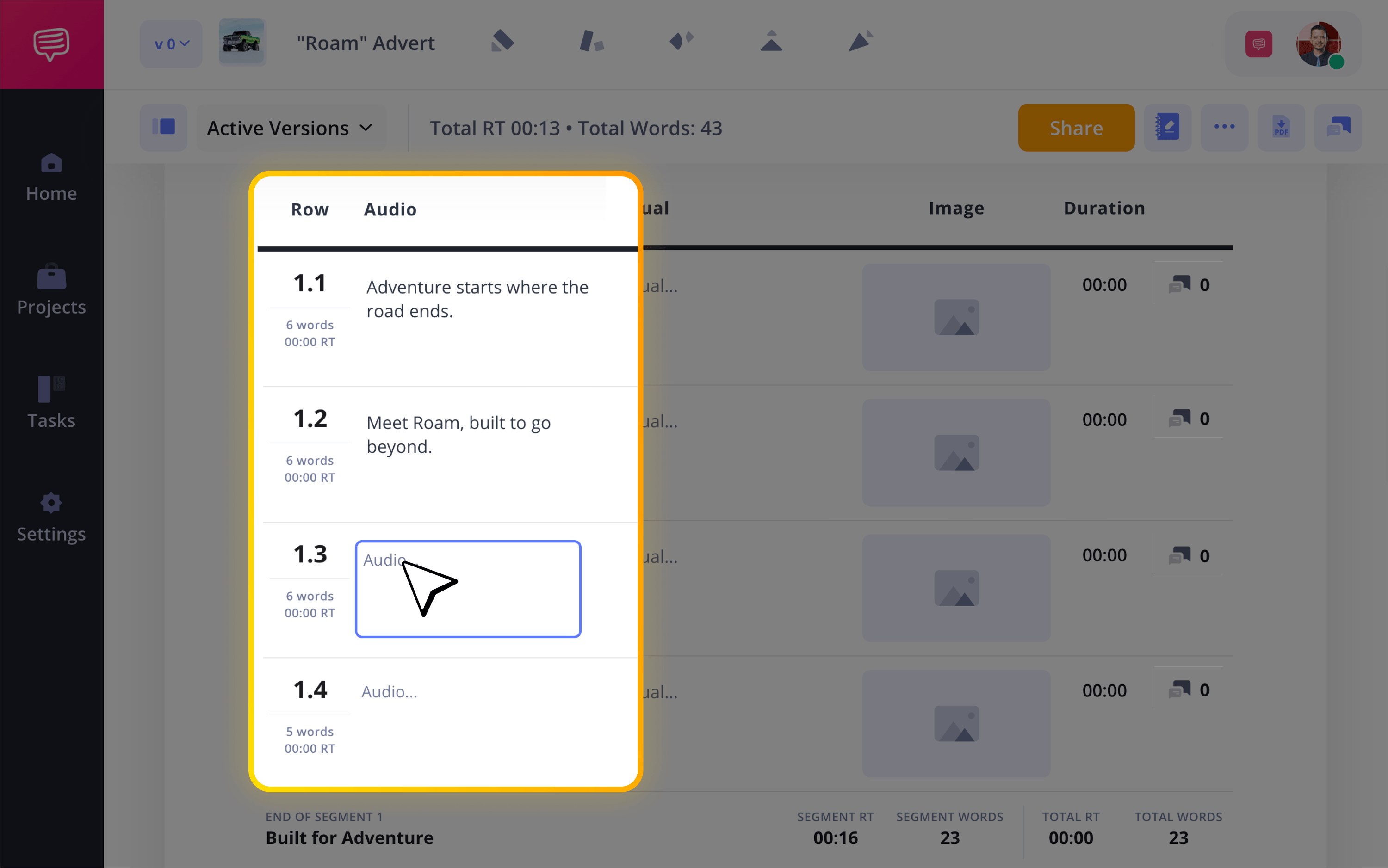Select the Audio placeholder in row 1.4
Image resolution: width=1388 pixels, height=868 pixels.
[390, 691]
